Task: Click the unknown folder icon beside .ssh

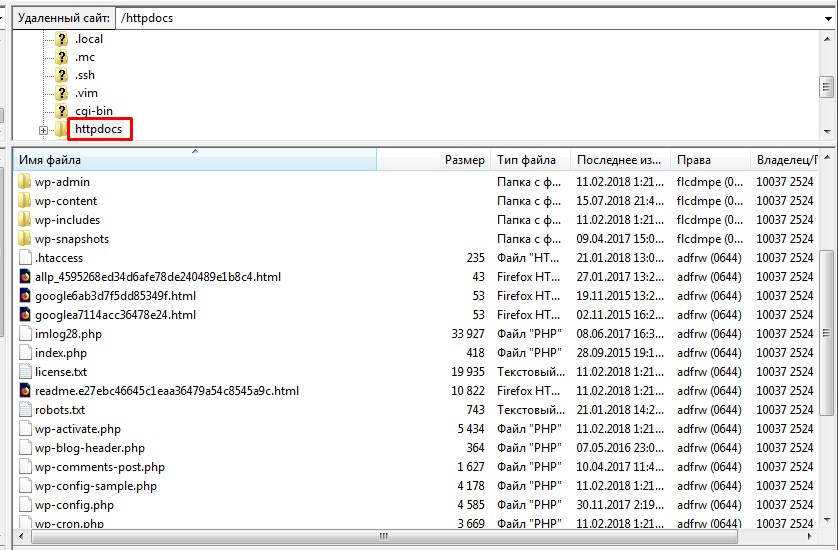Action: pos(62,75)
